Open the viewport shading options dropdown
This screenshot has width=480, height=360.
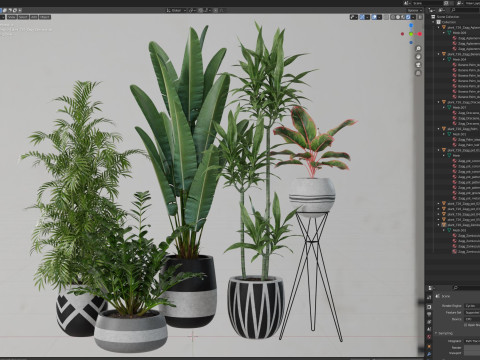[x=413, y=17]
